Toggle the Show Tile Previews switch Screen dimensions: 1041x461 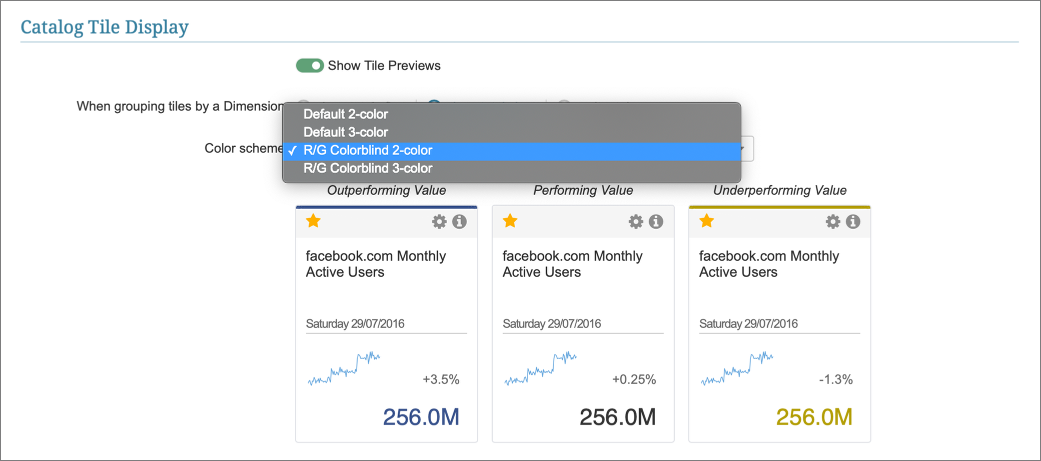(x=310, y=66)
